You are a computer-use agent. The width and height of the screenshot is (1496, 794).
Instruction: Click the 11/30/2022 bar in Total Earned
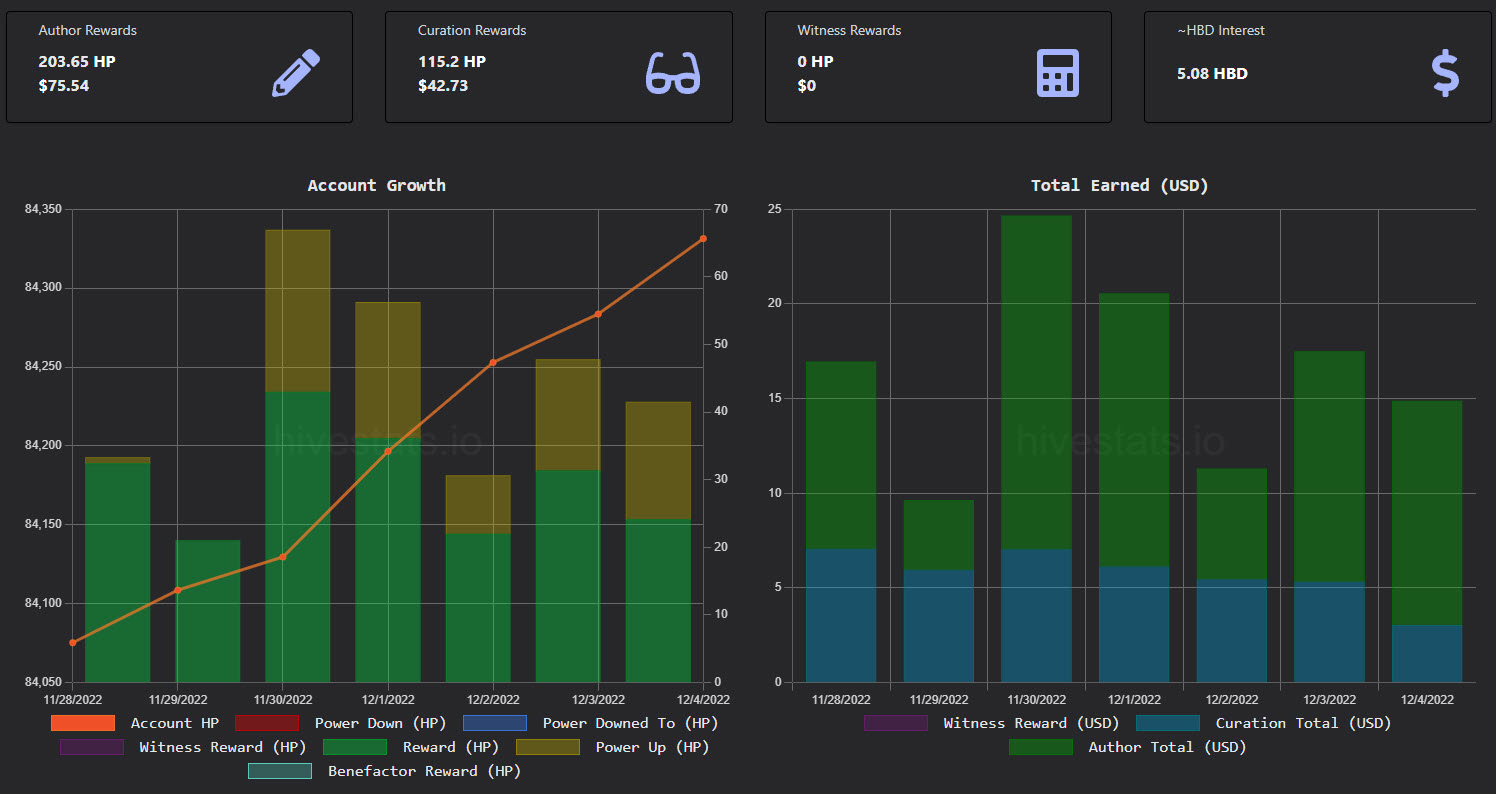click(1036, 449)
